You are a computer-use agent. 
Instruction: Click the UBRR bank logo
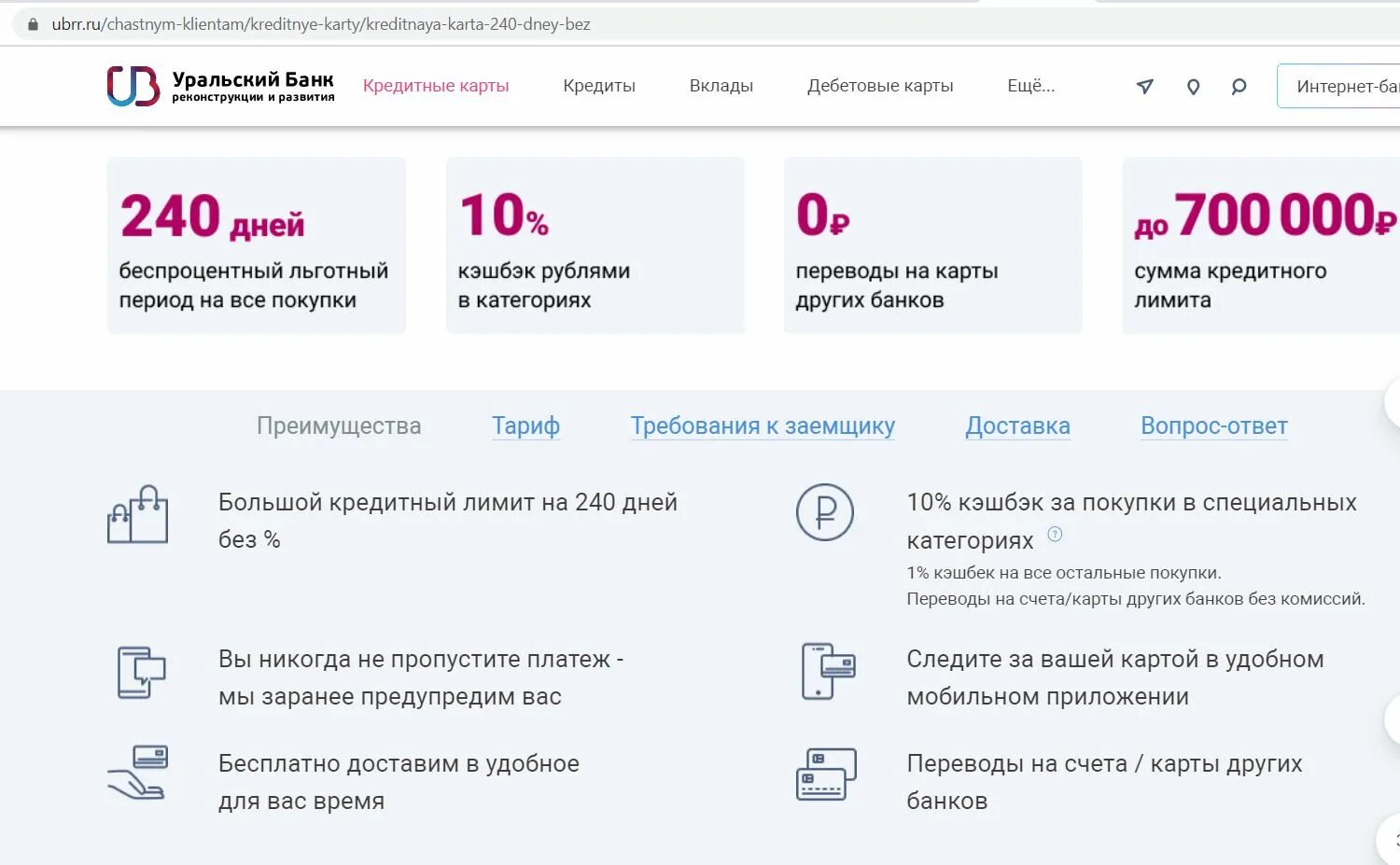[x=133, y=86]
